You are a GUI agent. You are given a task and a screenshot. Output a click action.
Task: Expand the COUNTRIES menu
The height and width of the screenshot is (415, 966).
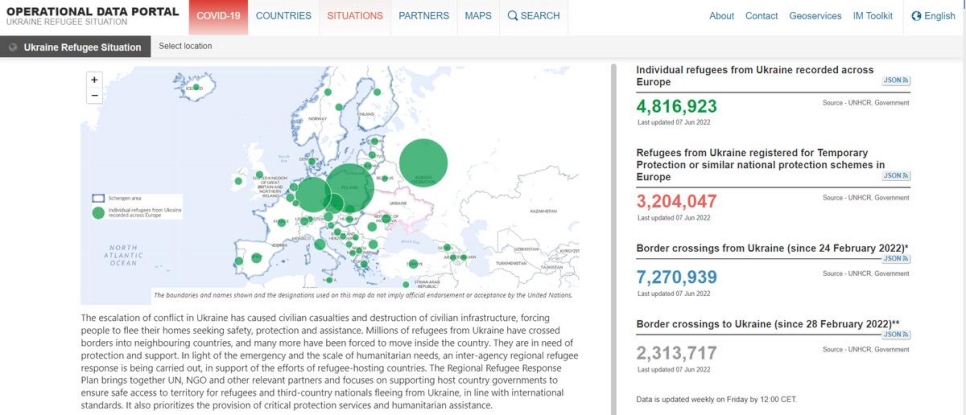(x=283, y=16)
